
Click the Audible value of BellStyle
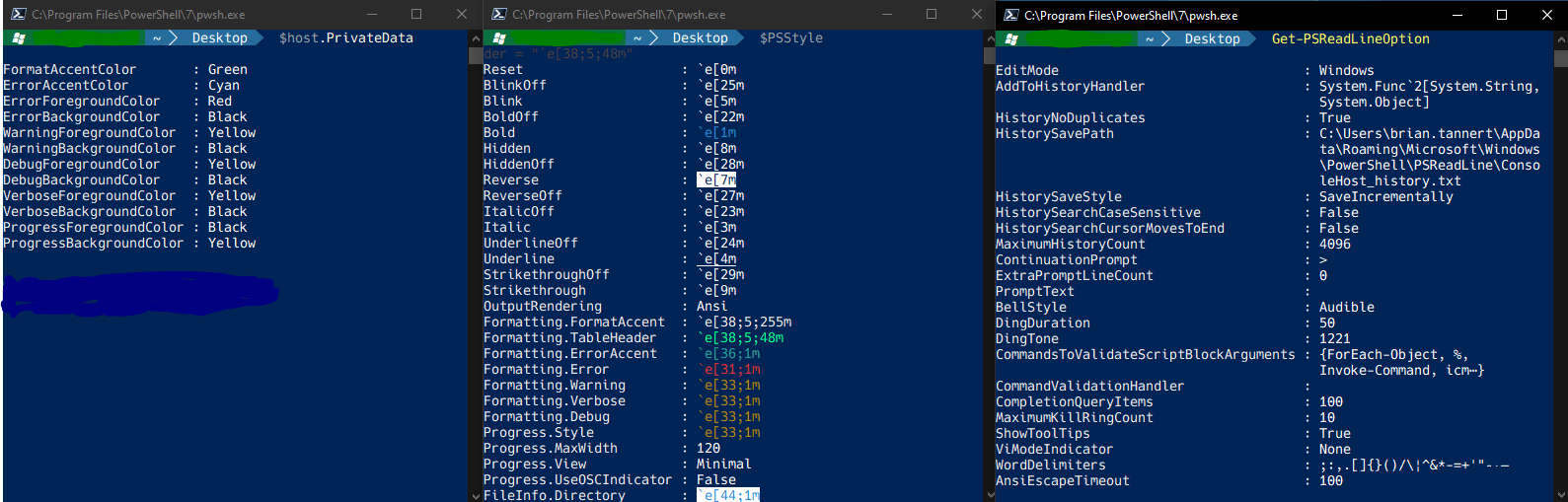1347,308
